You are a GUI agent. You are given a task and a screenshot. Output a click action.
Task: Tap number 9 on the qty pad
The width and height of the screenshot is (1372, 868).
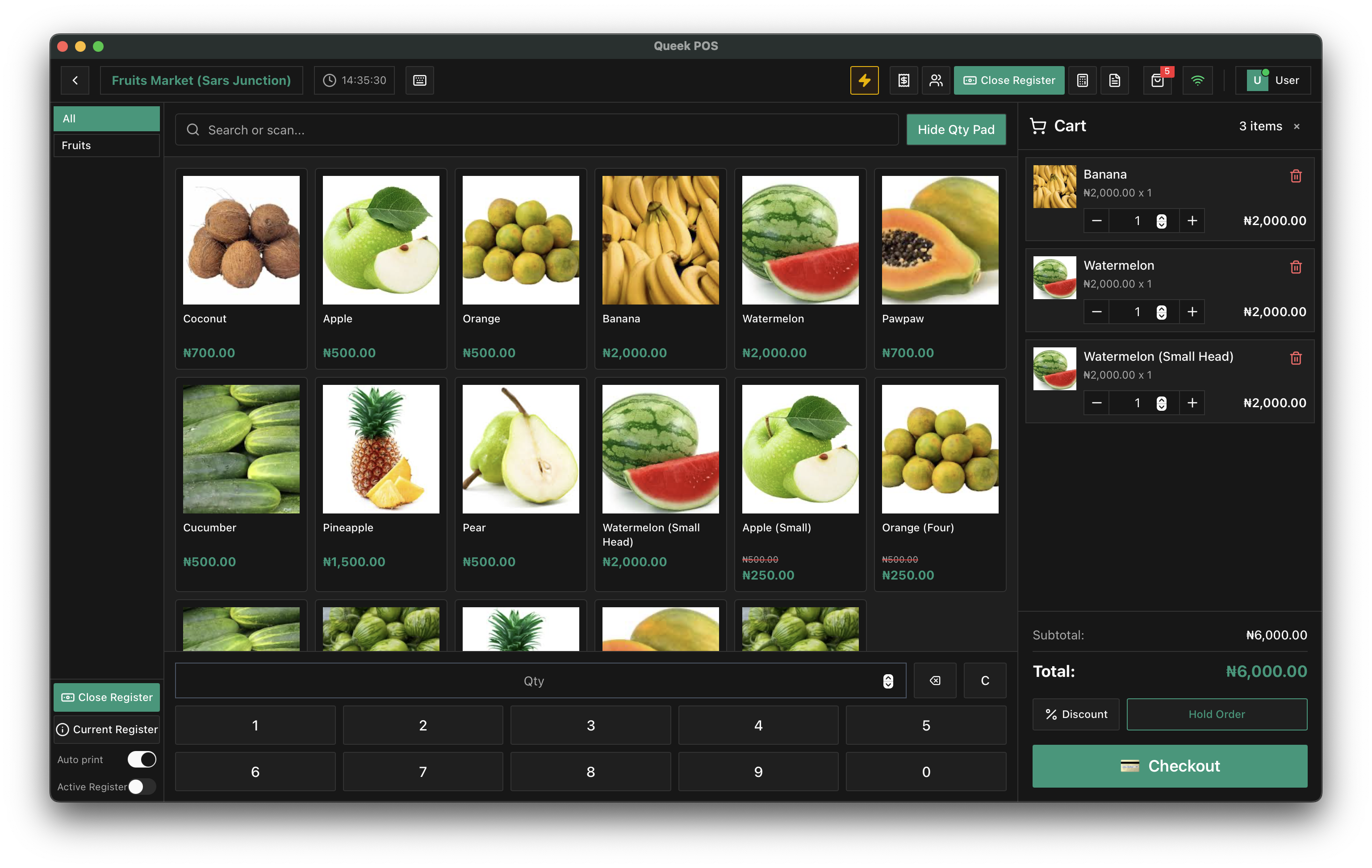tap(758, 771)
